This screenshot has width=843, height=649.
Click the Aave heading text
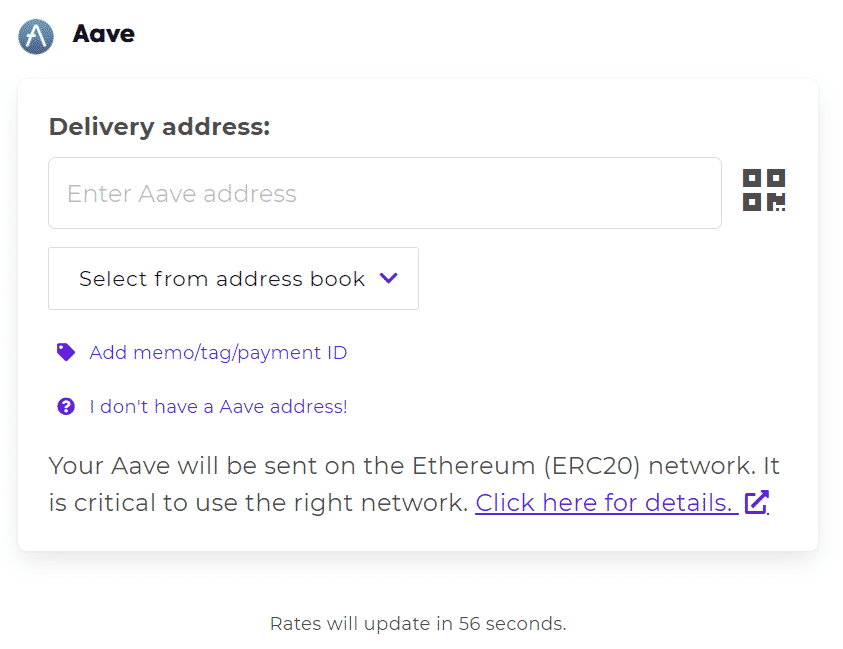coord(103,34)
